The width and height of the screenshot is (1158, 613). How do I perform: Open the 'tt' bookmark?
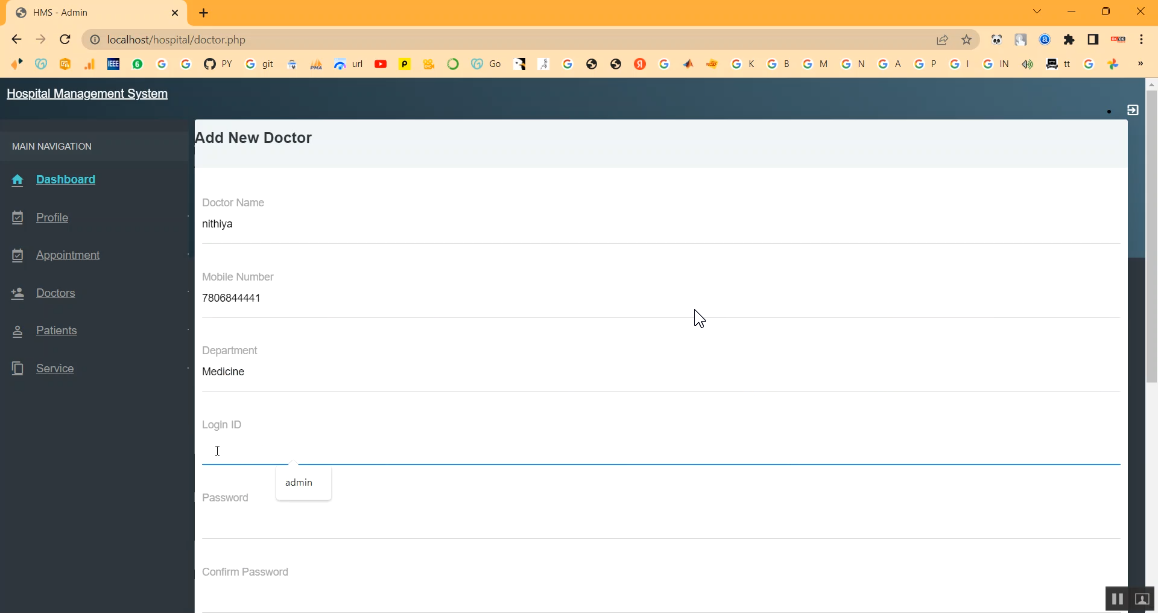pyautogui.click(x=1058, y=64)
